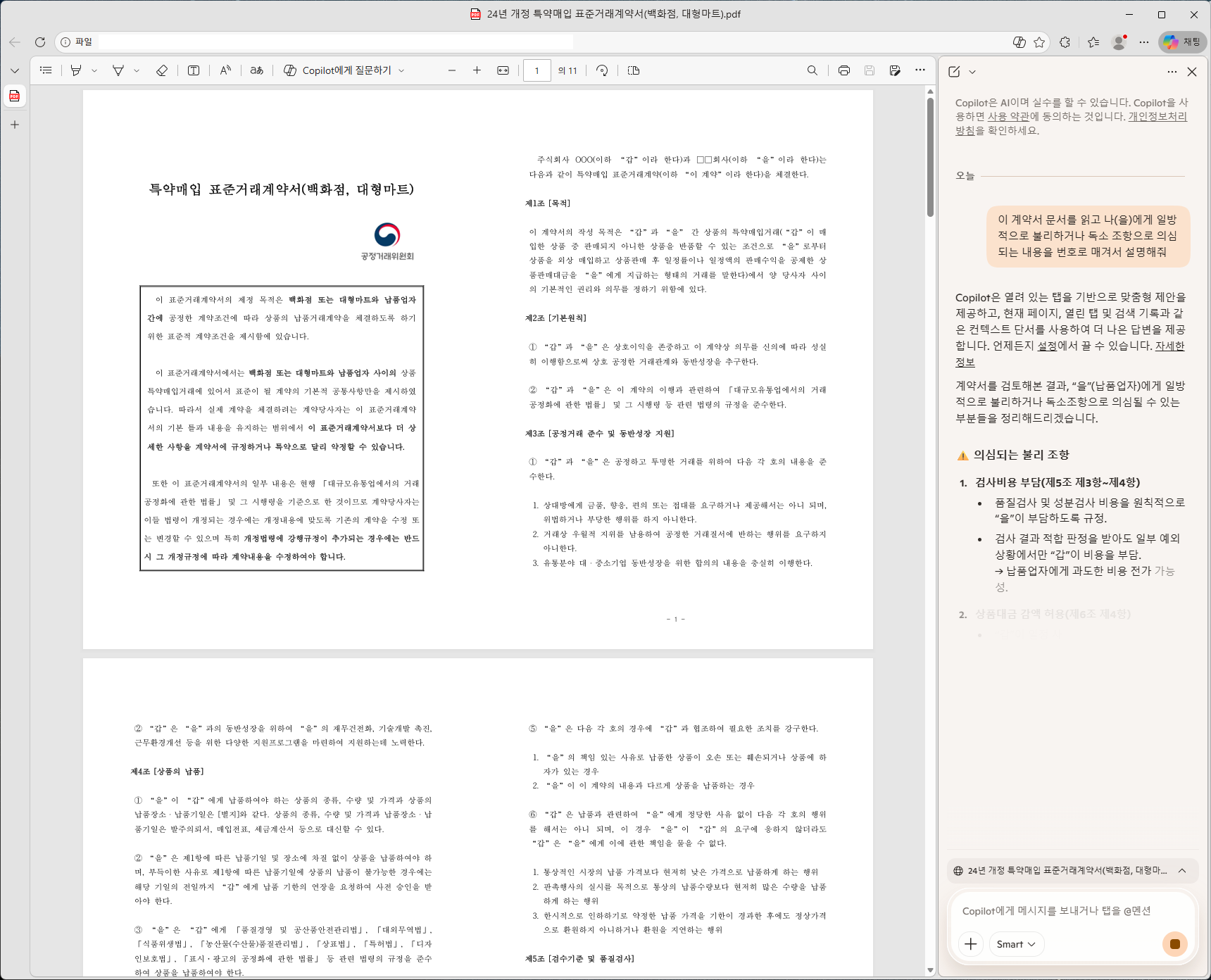This screenshot has height=980, width=1211.
Task: Open browser settings and more ellipsis
Action: (x=1144, y=42)
